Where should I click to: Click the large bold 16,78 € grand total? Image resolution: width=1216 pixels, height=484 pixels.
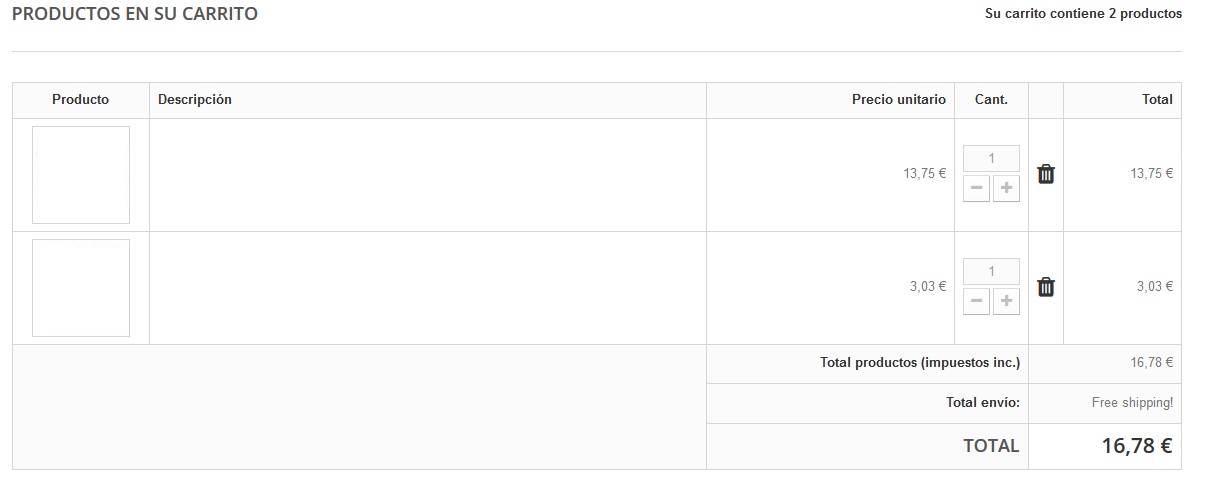(x=1137, y=446)
